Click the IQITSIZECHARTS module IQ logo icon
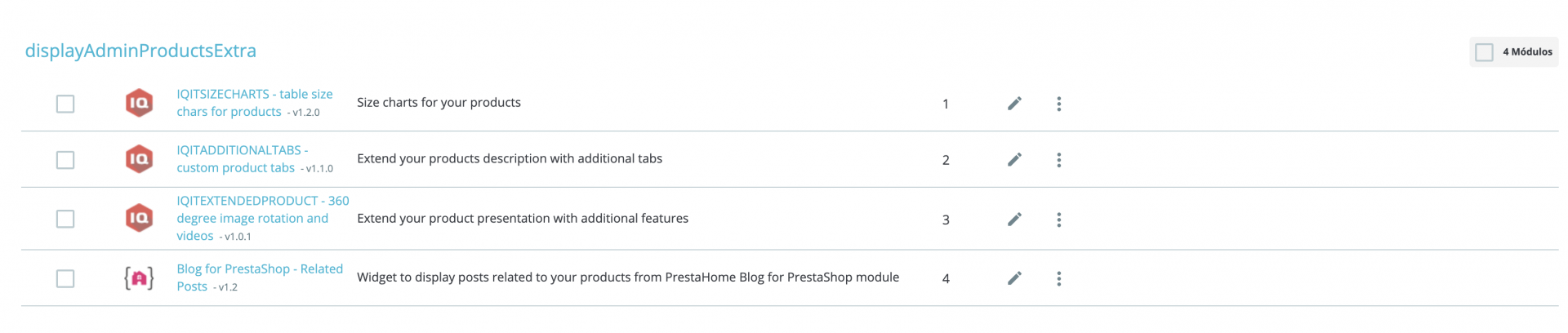Viewport: 1568px width, 333px height. click(x=139, y=103)
